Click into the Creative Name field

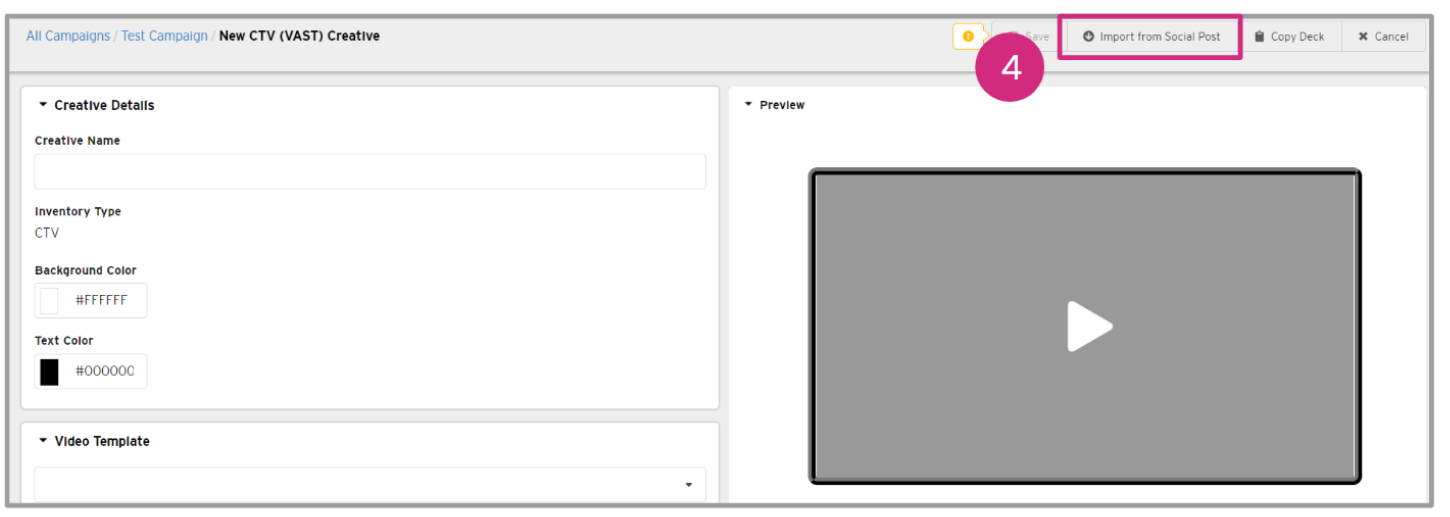pyautogui.click(x=370, y=172)
